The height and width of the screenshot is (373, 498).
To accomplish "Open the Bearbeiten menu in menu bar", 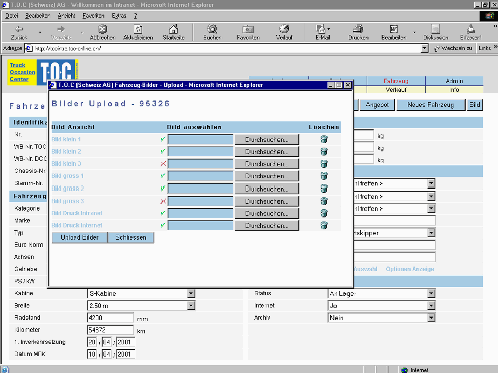I will pos(37,16).
